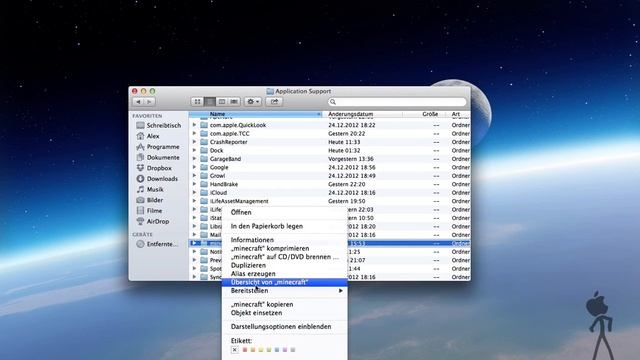
Task: Select the iLifeAssetManagement folder icon
Action: tap(204, 201)
